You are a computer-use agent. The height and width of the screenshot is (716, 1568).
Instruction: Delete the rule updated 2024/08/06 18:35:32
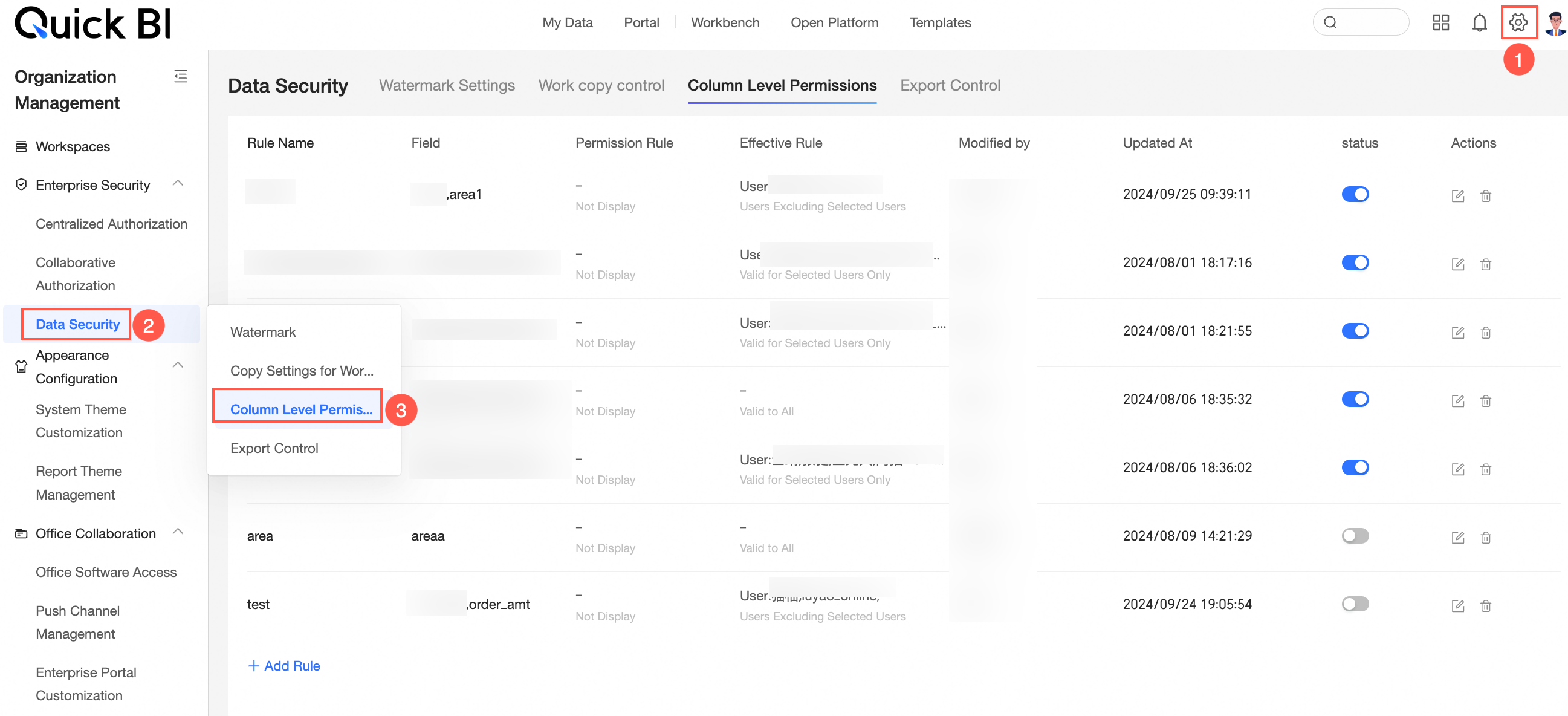[1486, 400]
